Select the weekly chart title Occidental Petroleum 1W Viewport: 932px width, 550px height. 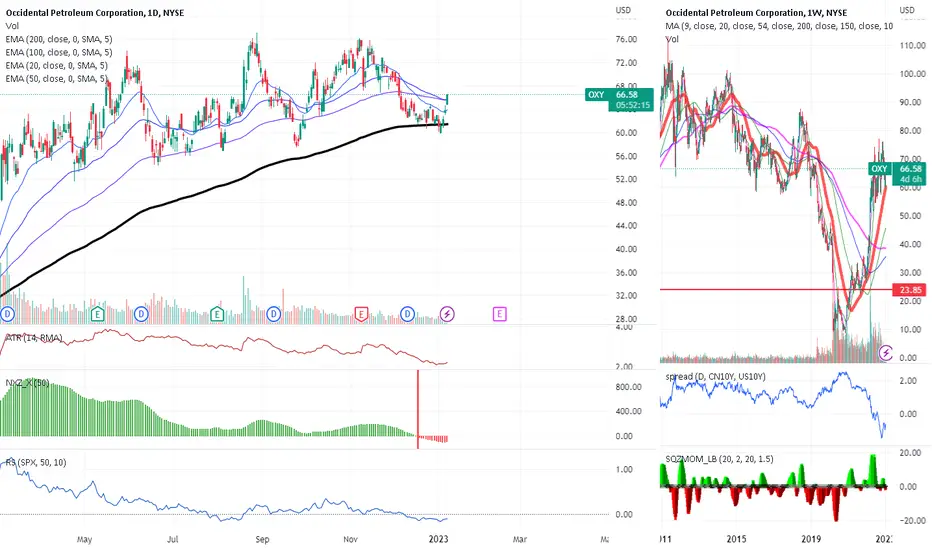(x=756, y=12)
